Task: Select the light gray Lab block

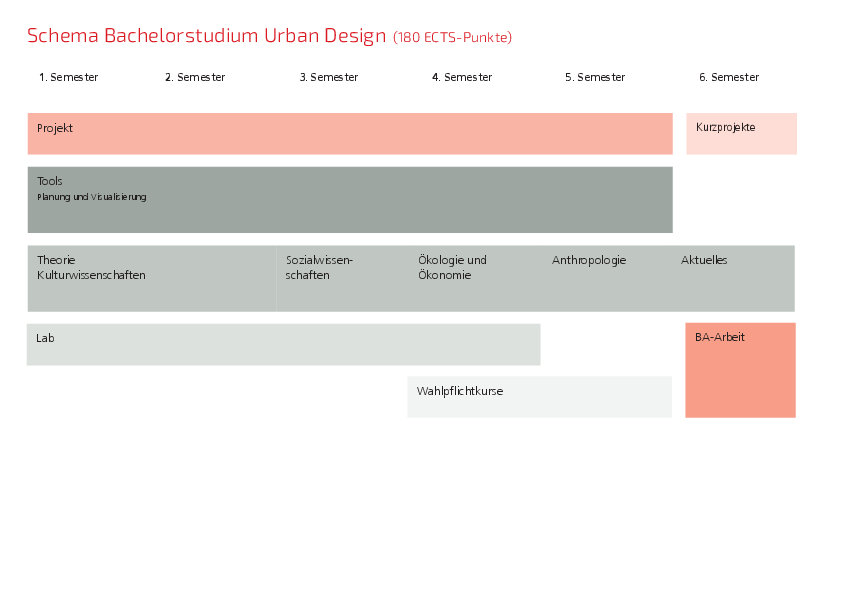Action: click(x=283, y=345)
